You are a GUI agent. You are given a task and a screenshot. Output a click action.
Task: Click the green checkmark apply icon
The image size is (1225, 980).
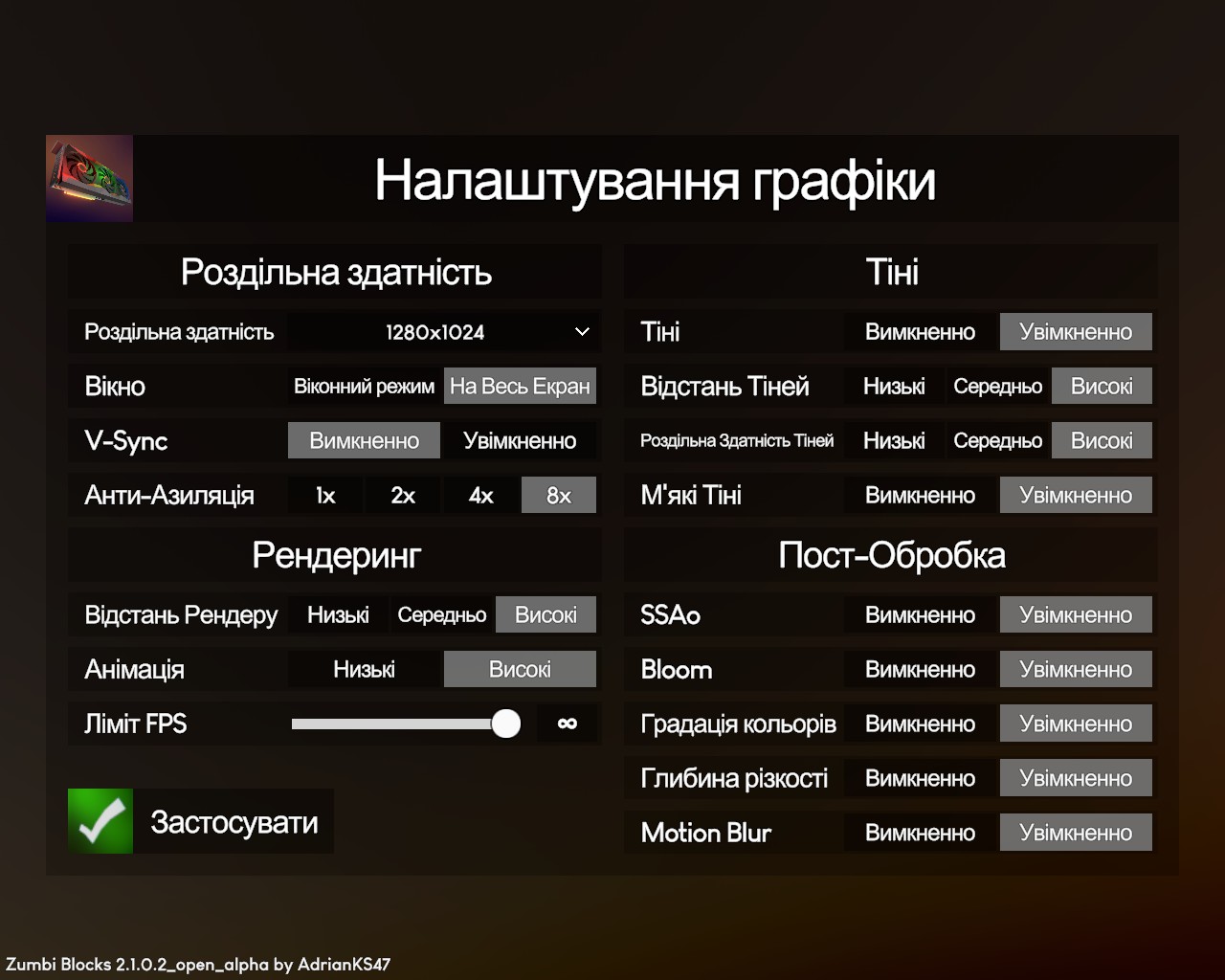100,821
